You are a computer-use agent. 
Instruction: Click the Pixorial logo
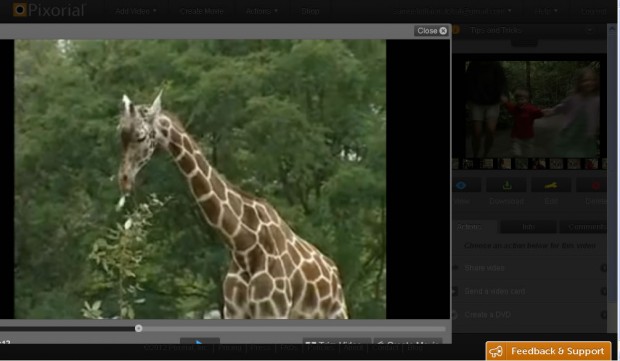click(x=49, y=10)
